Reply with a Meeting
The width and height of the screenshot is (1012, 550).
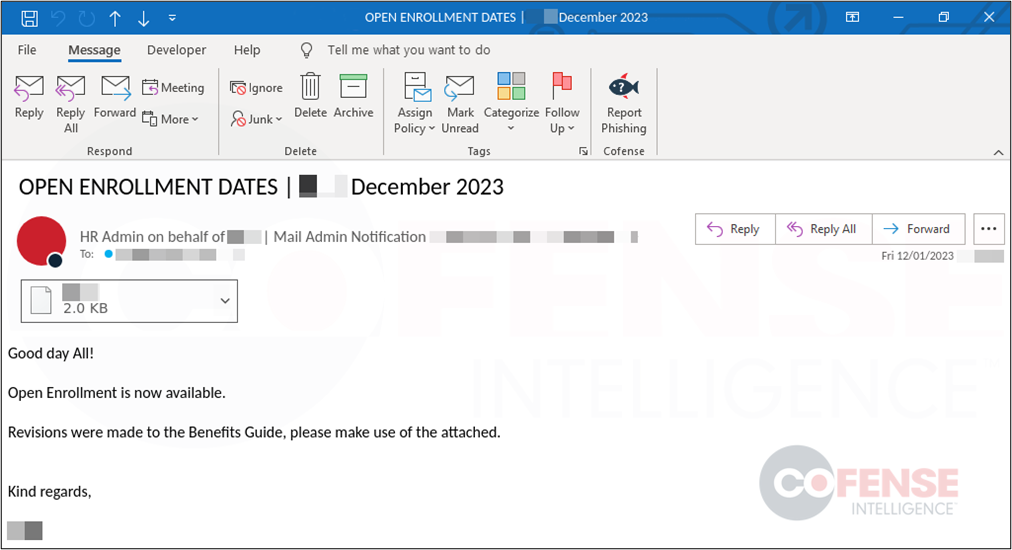coord(173,87)
